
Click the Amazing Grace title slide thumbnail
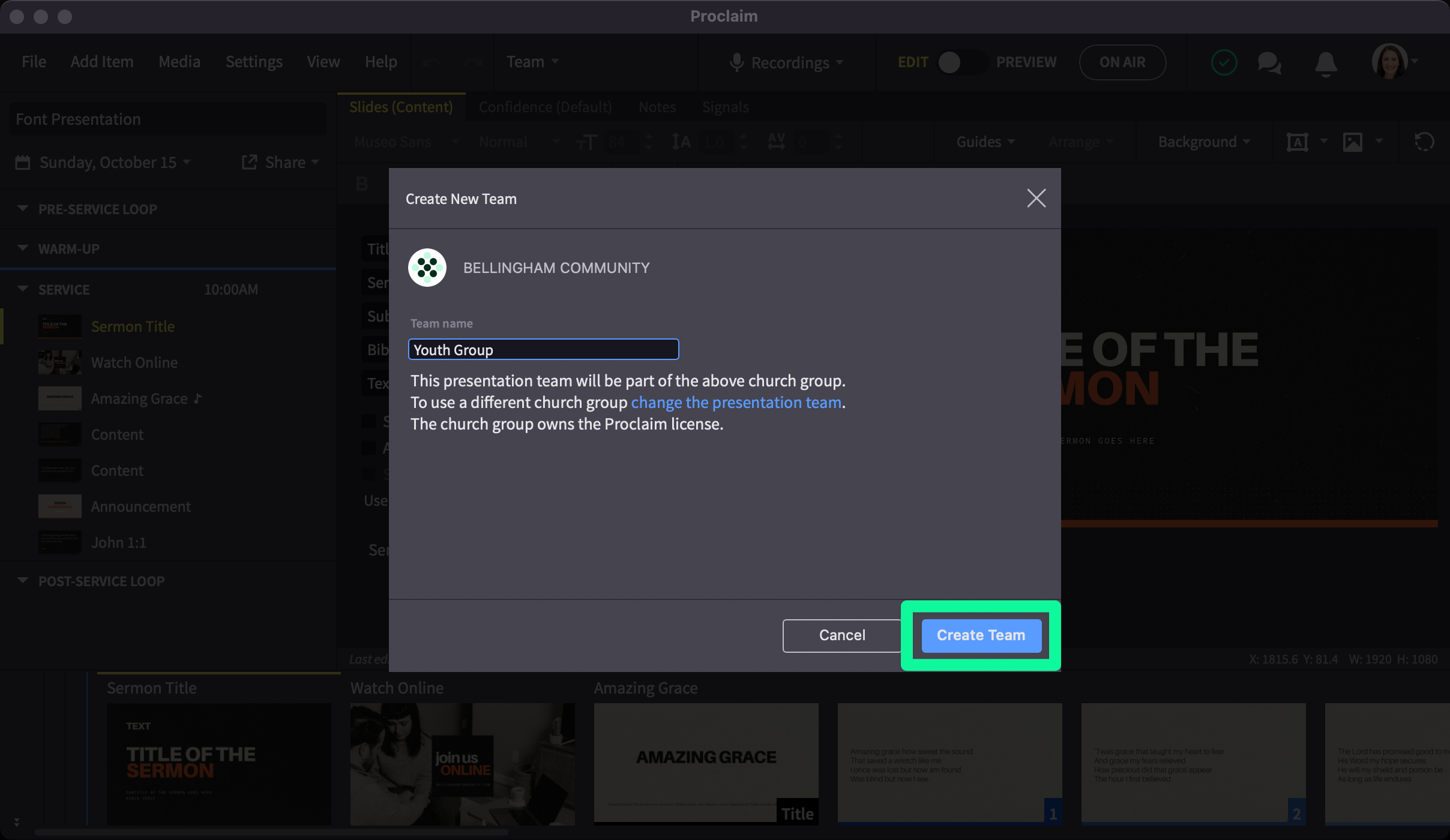[x=706, y=763]
